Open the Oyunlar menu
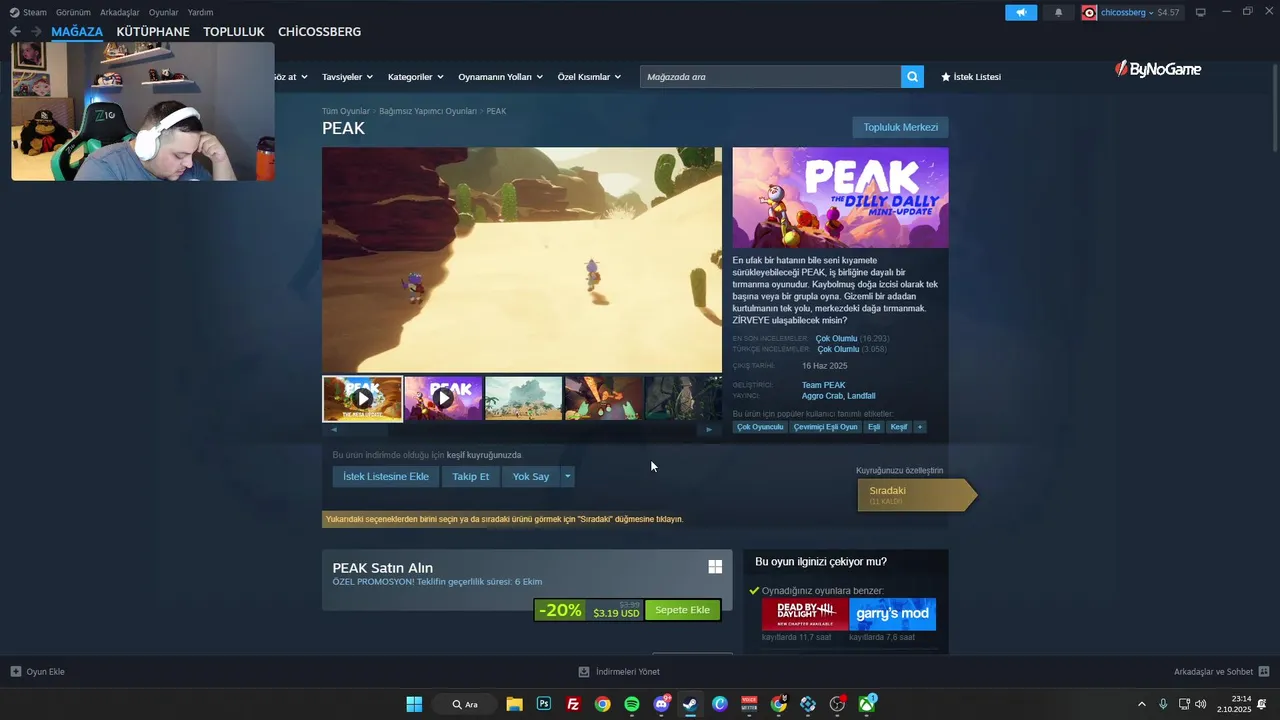The image size is (1280, 720). click(163, 12)
